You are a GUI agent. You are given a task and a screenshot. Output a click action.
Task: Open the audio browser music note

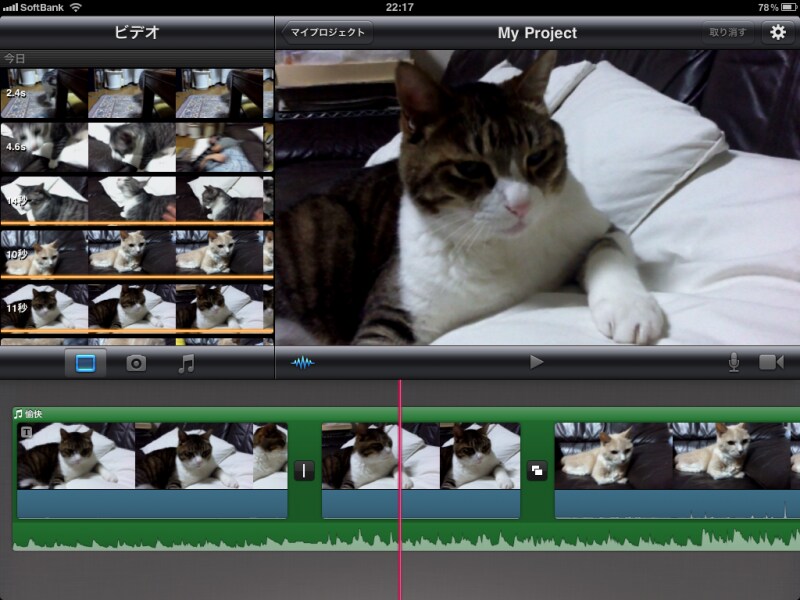coord(186,364)
